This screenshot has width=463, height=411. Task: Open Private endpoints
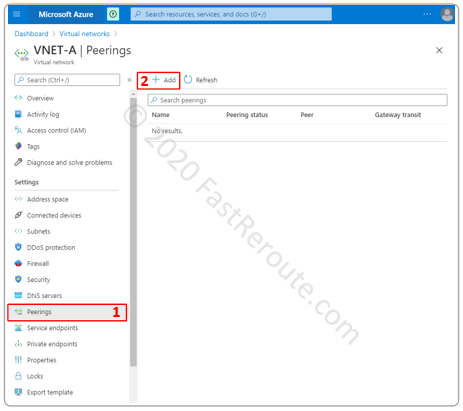(x=52, y=344)
